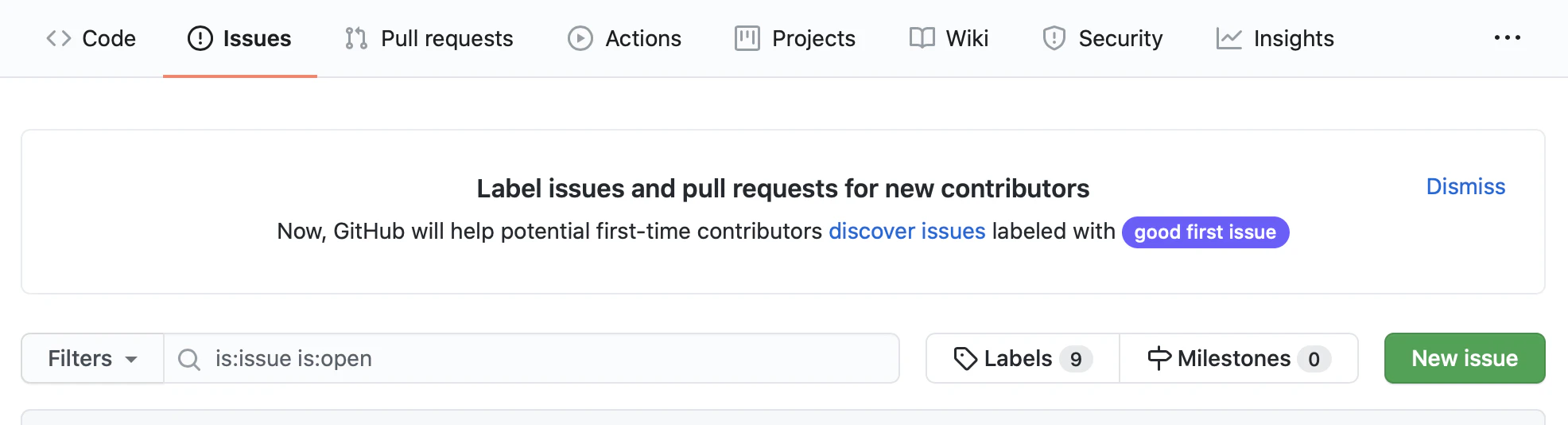The height and width of the screenshot is (425, 1568).
Task: Expand the three-dot overflow menu
Action: [x=1508, y=38]
